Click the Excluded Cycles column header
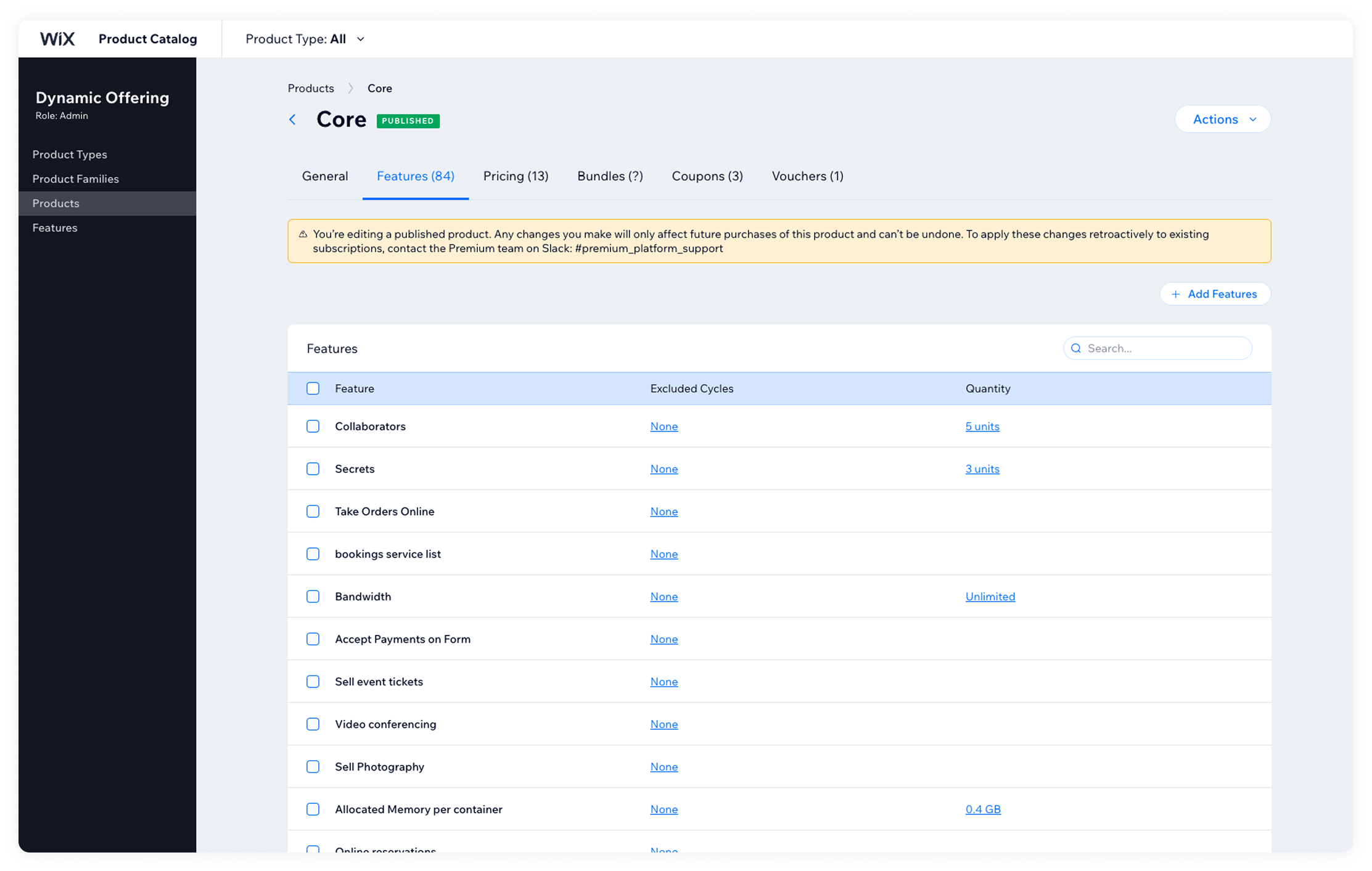The height and width of the screenshot is (871, 1372). (692, 388)
